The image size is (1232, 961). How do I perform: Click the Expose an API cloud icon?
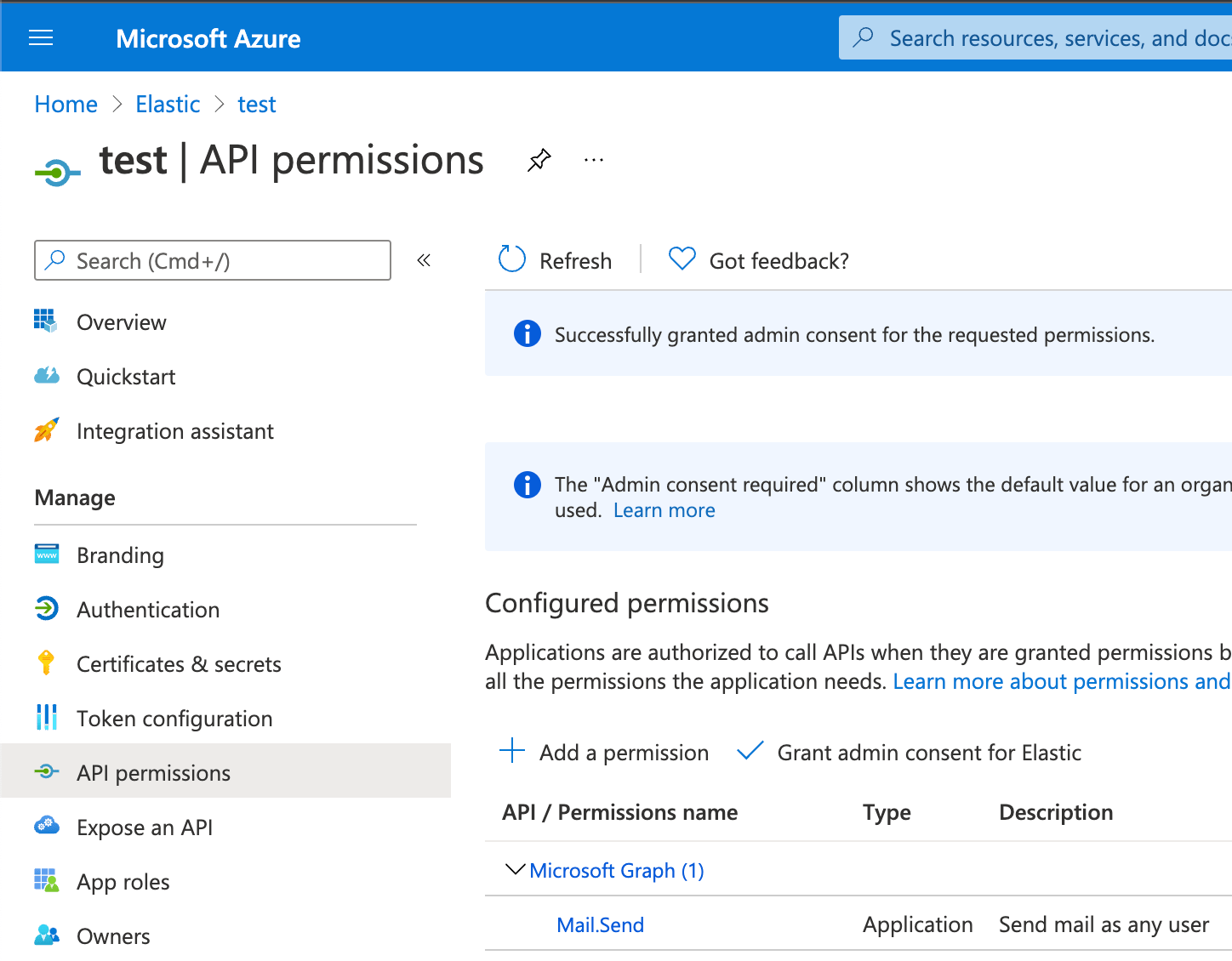click(x=47, y=826)
